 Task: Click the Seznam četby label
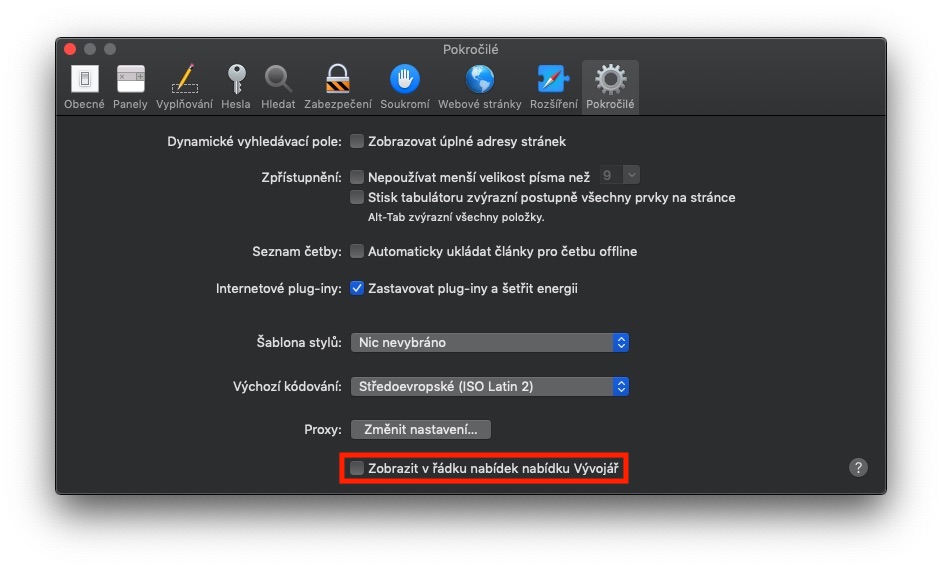(297, 252)
